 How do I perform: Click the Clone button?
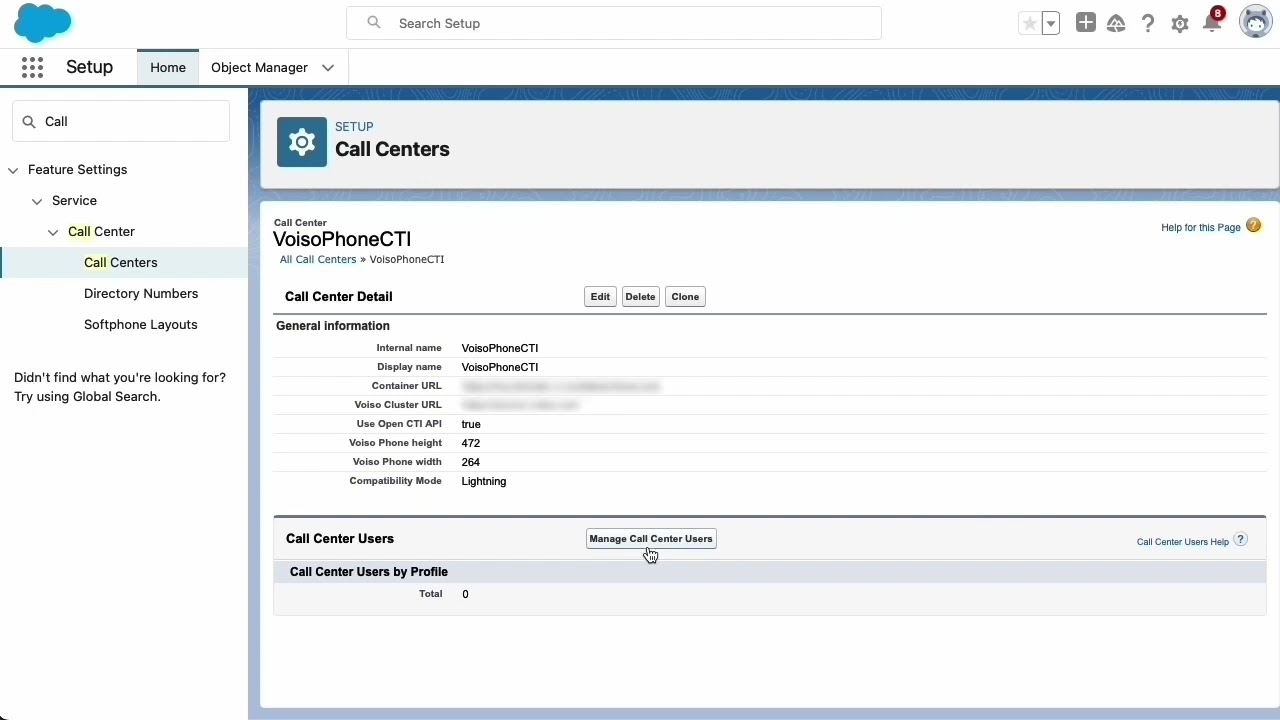685,297
